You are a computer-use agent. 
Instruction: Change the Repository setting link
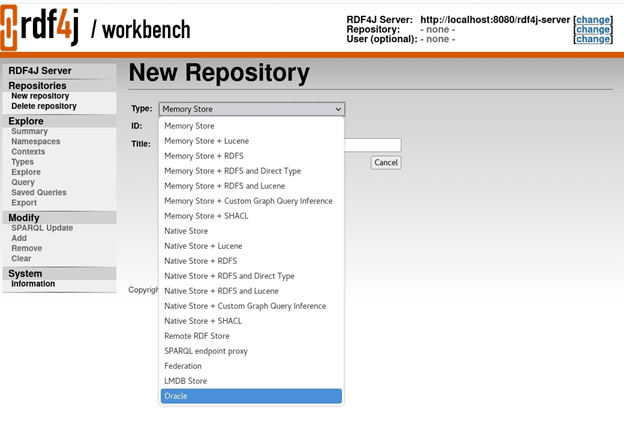click(x=593, y=29)
